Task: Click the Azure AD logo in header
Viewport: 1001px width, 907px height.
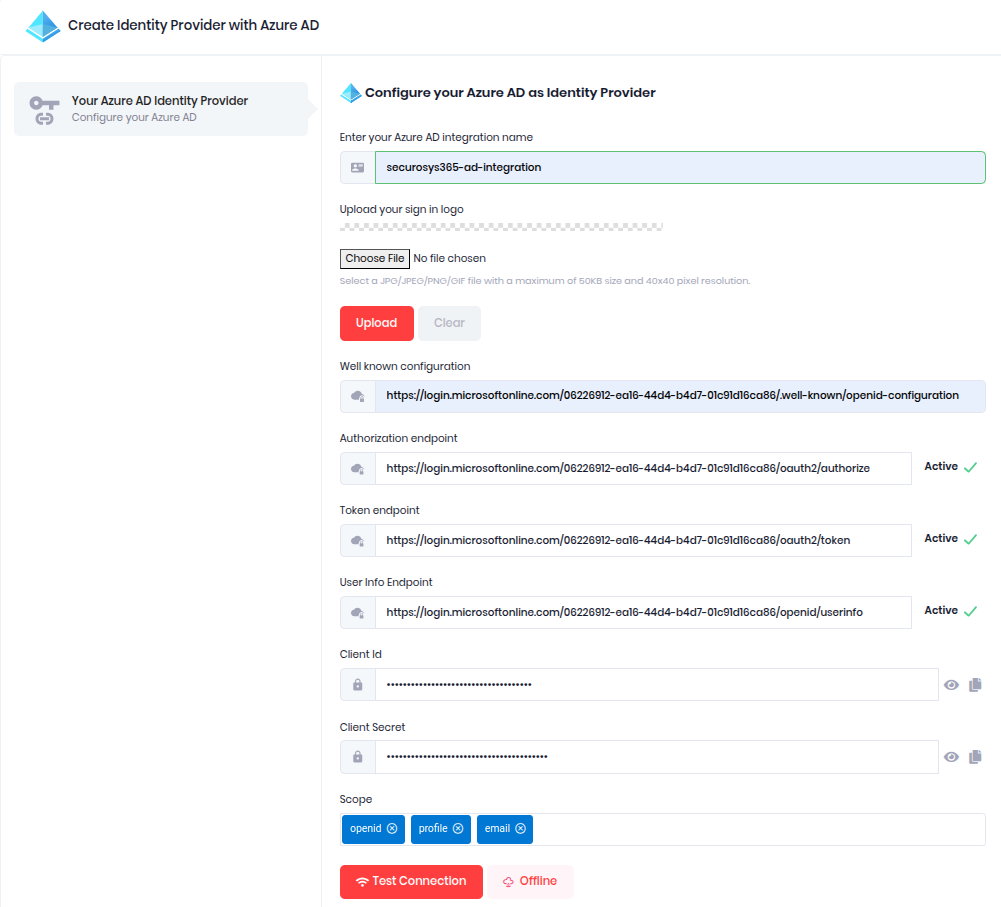Action: [43, 26]
